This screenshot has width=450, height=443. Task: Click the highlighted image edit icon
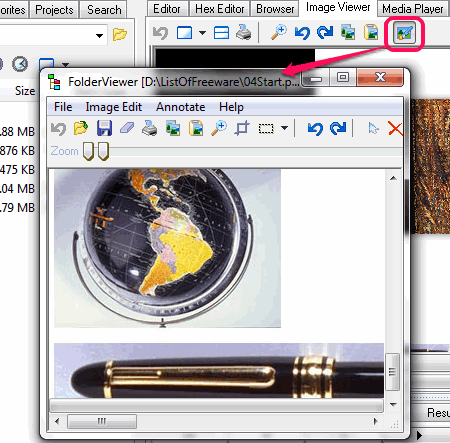pyautogui.click(x=404, y=33)
